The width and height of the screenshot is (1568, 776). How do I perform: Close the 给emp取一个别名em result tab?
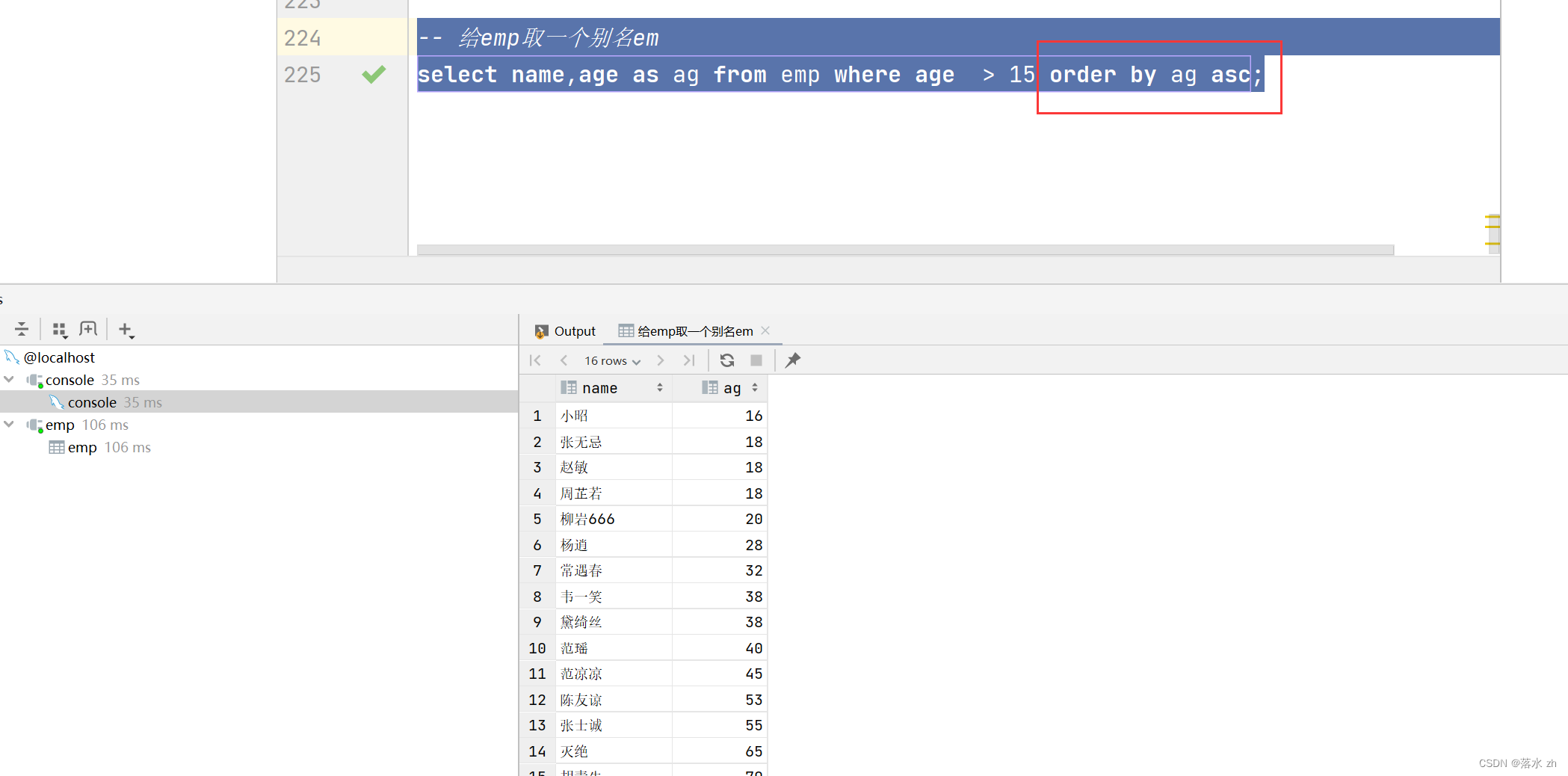click(765, 330)
